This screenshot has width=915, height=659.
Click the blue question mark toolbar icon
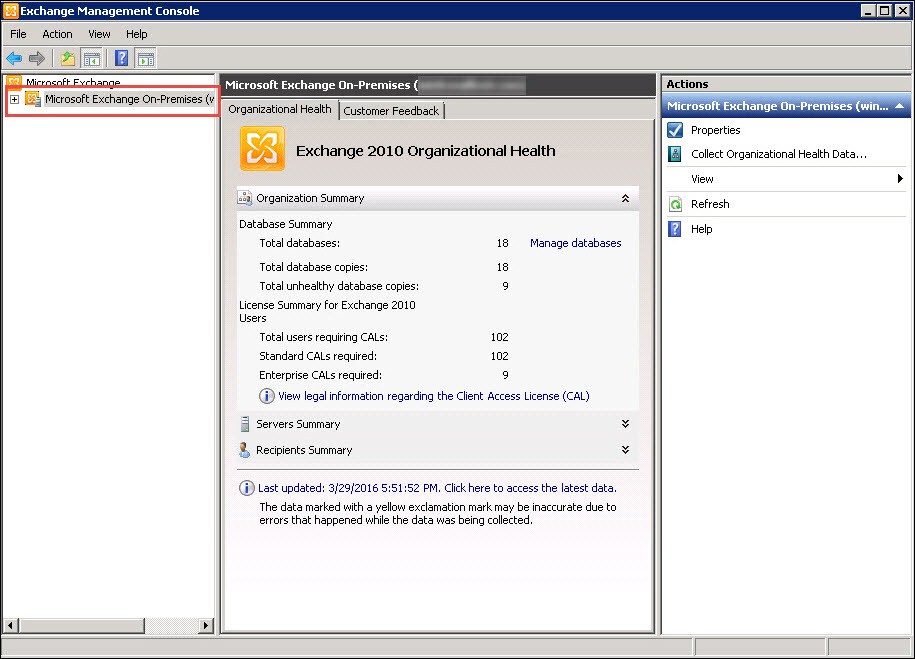[x=121, y=58]
